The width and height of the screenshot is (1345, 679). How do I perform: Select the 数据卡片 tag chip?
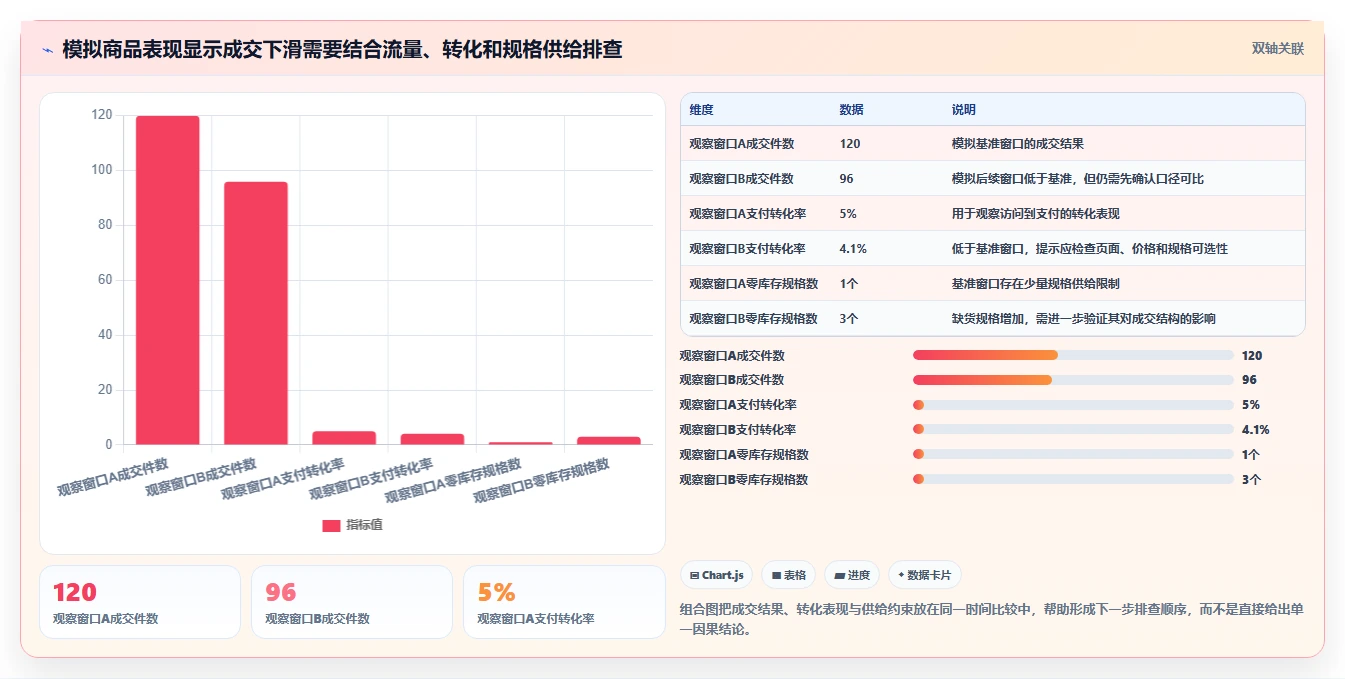[x=925, y=575]
